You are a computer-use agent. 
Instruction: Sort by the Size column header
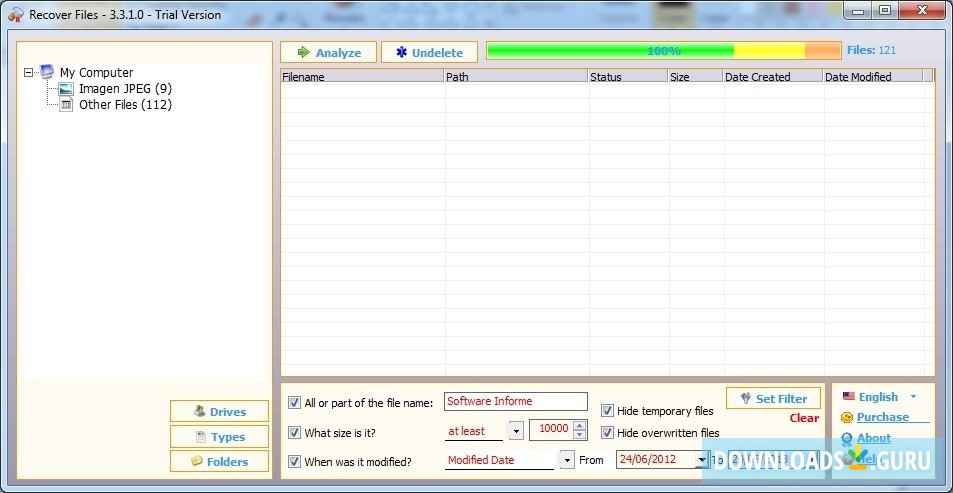click(695, 77)
